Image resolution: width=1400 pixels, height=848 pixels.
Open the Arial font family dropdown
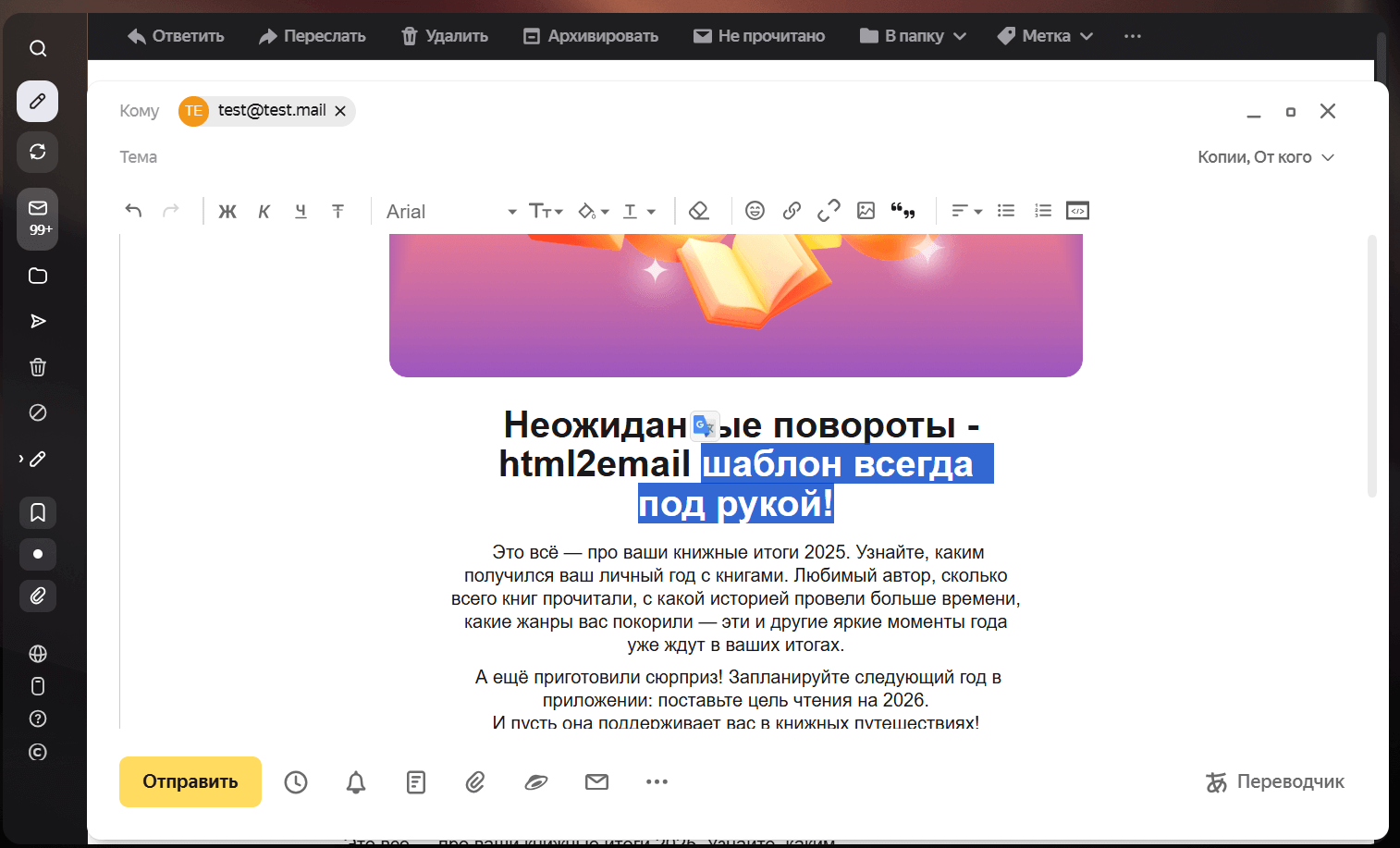click(450, 210)
